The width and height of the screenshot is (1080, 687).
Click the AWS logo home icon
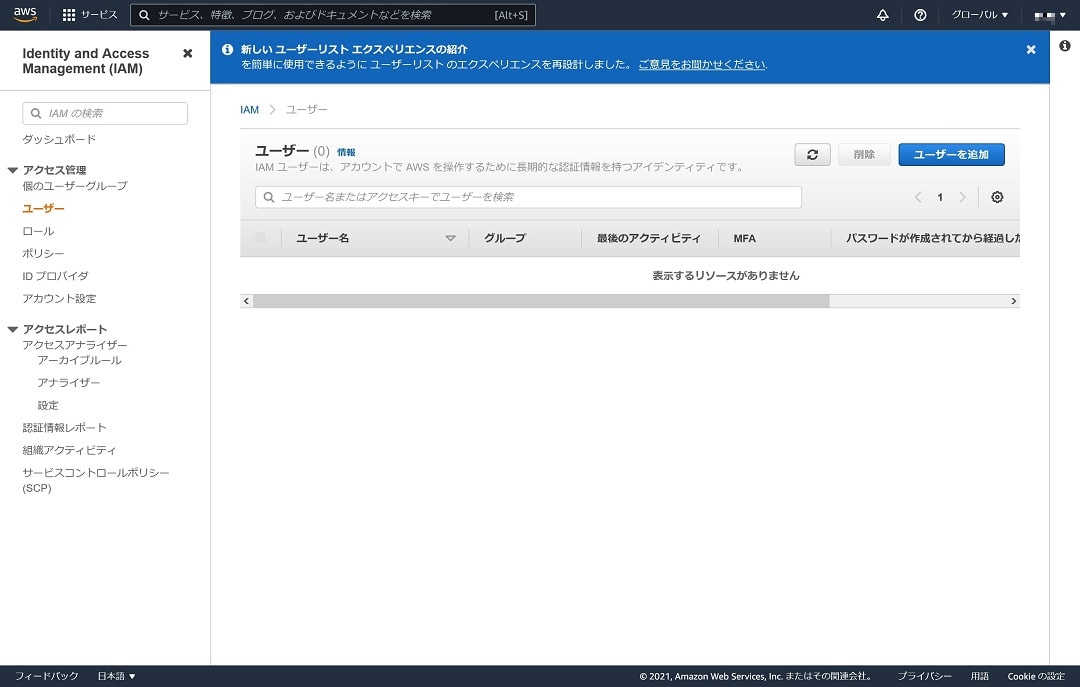[x=25, y=14]
